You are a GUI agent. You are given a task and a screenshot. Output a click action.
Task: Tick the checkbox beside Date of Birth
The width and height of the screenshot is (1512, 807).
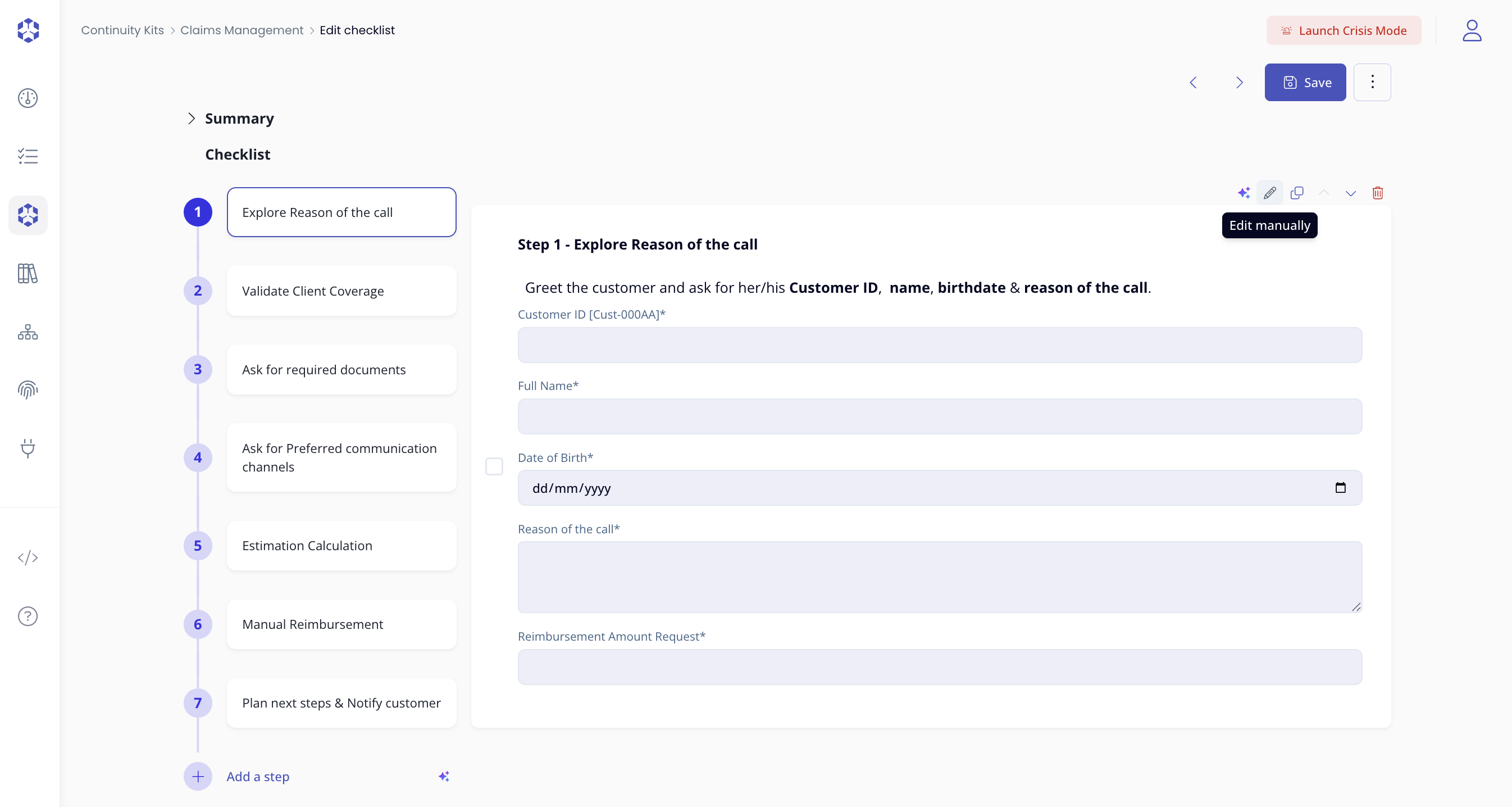[494, 466]
